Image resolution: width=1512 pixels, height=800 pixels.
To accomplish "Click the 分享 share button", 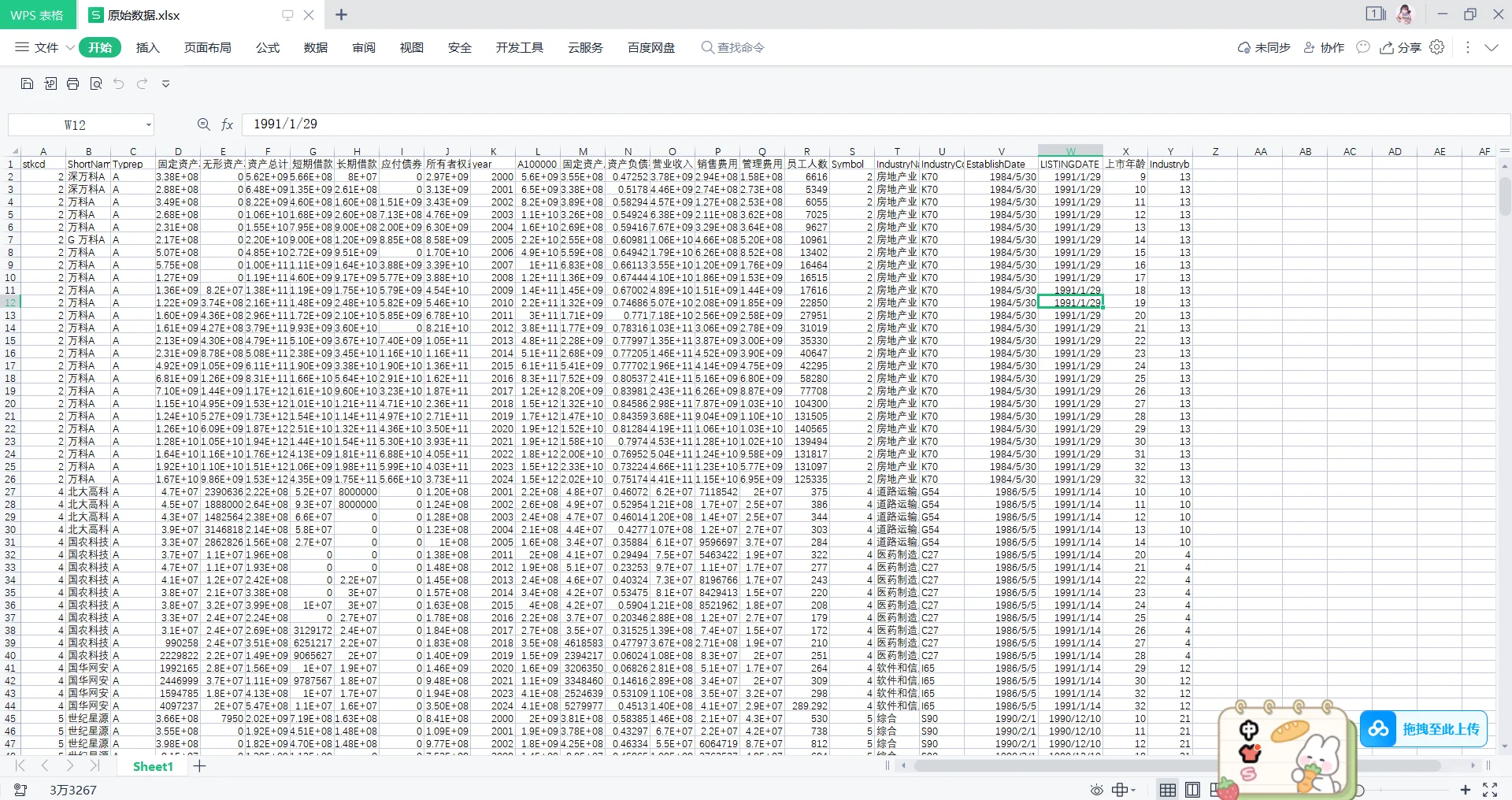I will [1400, 47].
